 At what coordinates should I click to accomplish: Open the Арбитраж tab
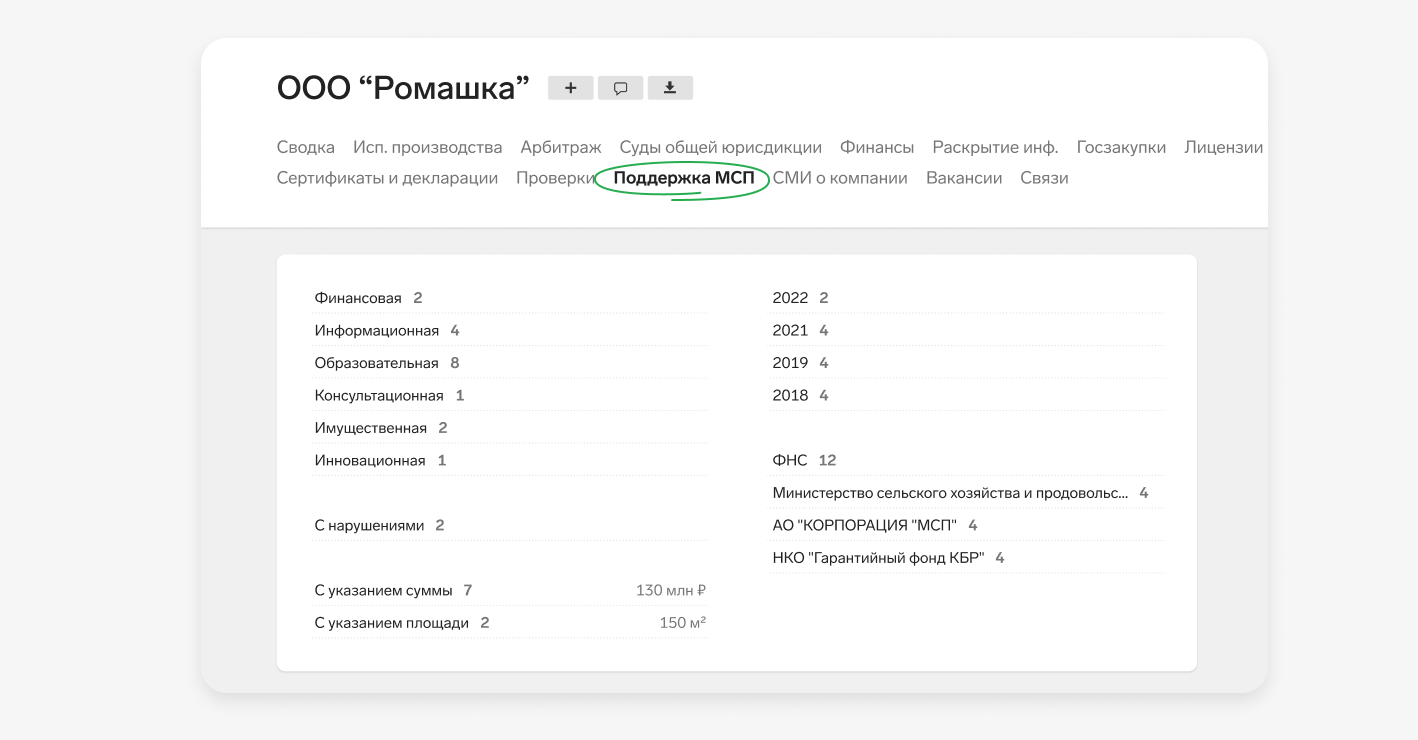coord(560,147)
